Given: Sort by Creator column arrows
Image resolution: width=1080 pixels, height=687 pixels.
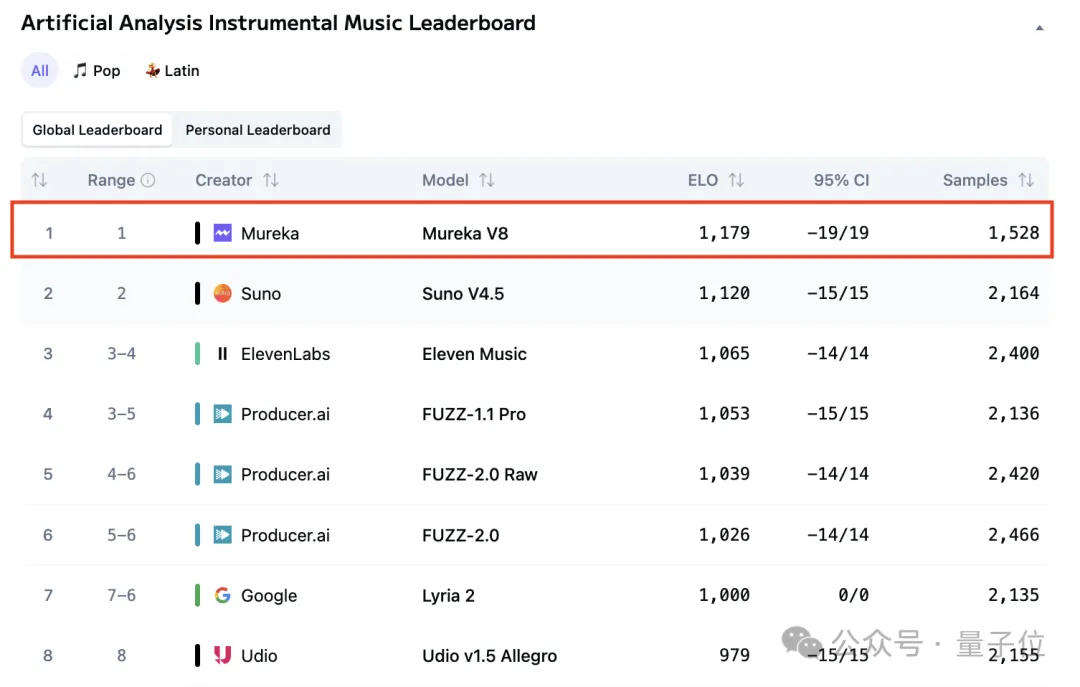Looking at the screenshot, I should pyautogui.click(x=271, y=181).
